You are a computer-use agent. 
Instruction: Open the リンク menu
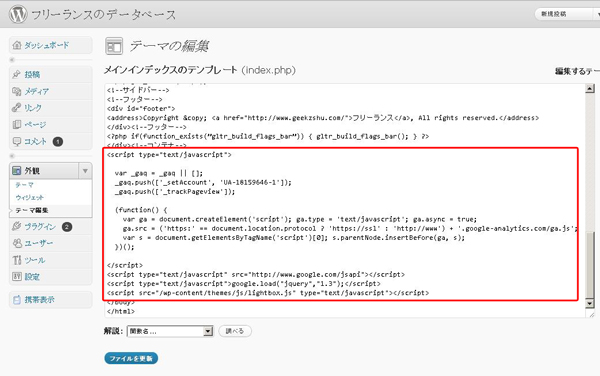pos(33,108)
